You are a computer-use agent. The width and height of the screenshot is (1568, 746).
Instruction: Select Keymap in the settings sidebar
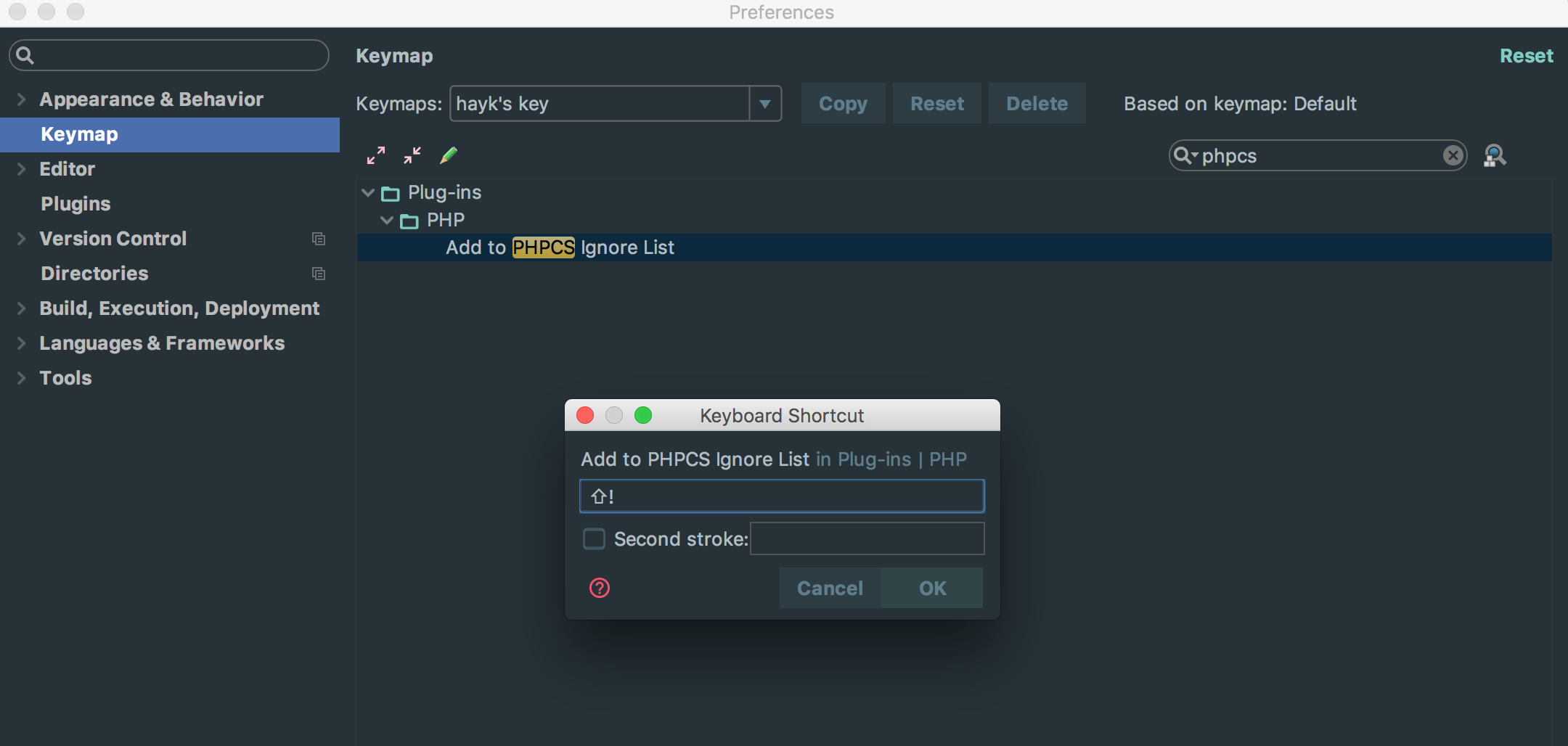coord(79,134)
